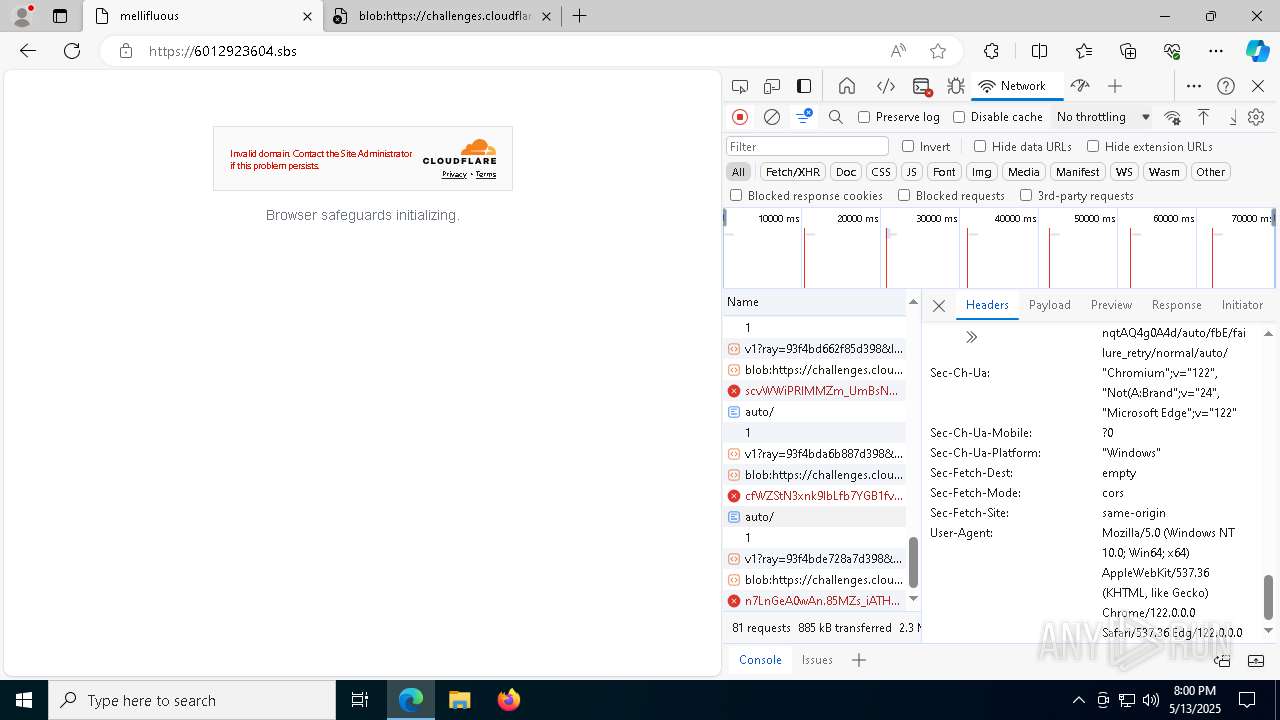The width and height of the screenshot is (1280, 720).
Task: Open Split screen icon in Edge toolbar
Action: [x=1039, y=51]
